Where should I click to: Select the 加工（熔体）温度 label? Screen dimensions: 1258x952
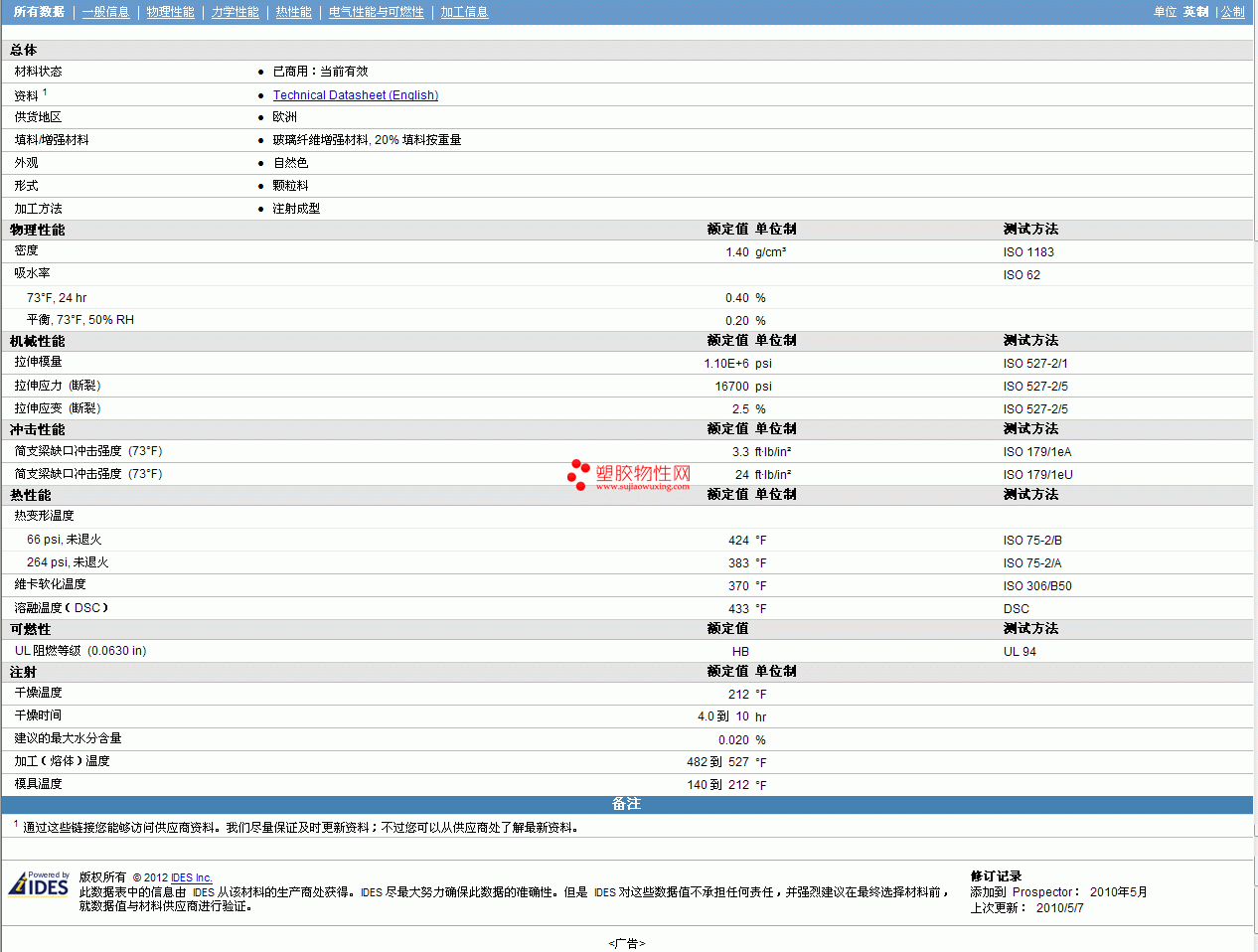tap(62, 761)
